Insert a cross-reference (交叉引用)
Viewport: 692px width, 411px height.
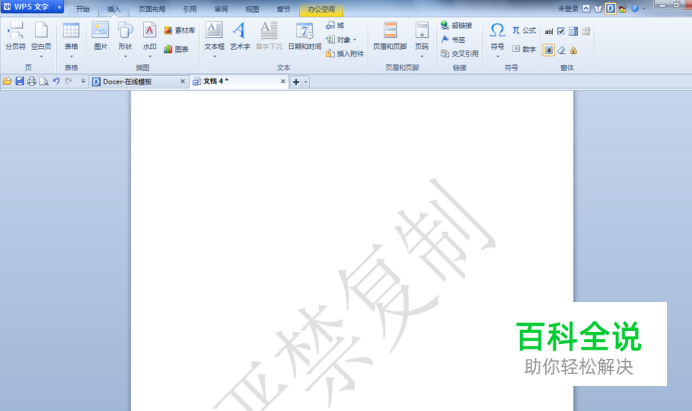pyautogui.click(x=459, y=53)
